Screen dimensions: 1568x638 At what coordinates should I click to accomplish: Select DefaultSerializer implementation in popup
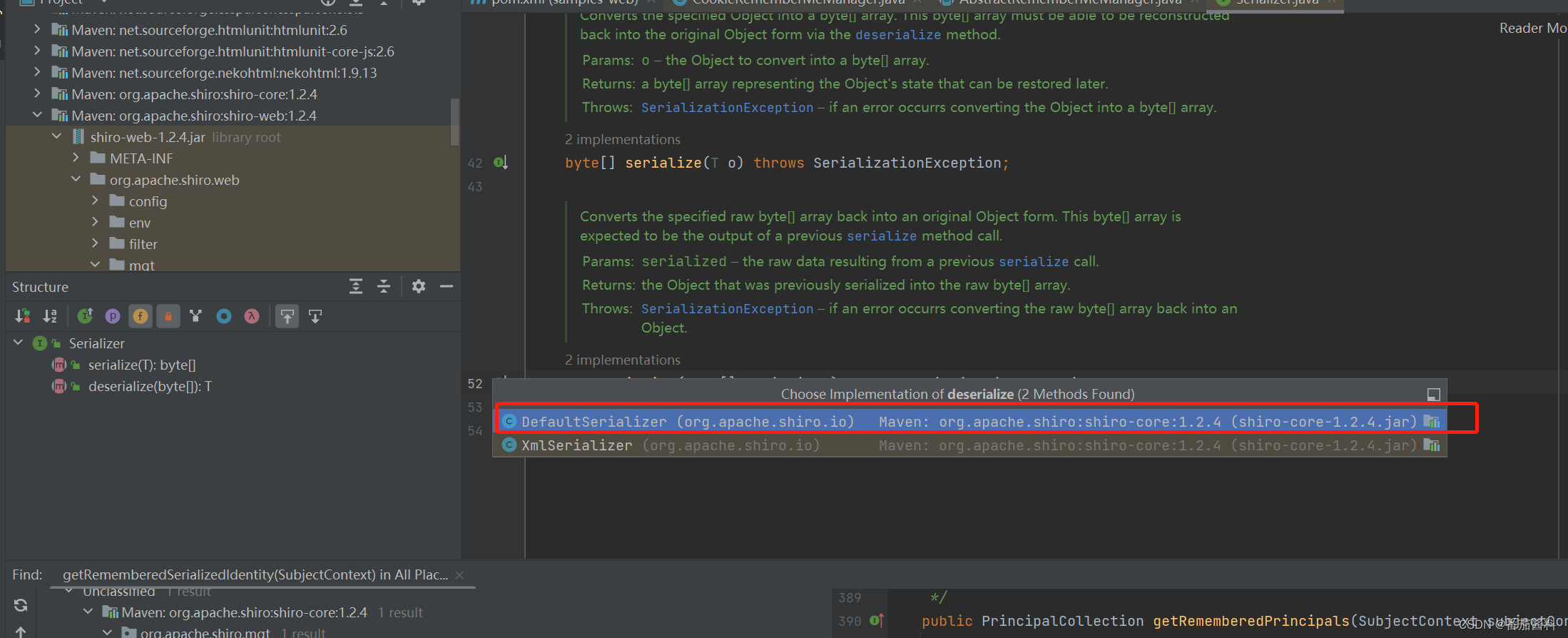pyautogui.click(x=970, y=421)
